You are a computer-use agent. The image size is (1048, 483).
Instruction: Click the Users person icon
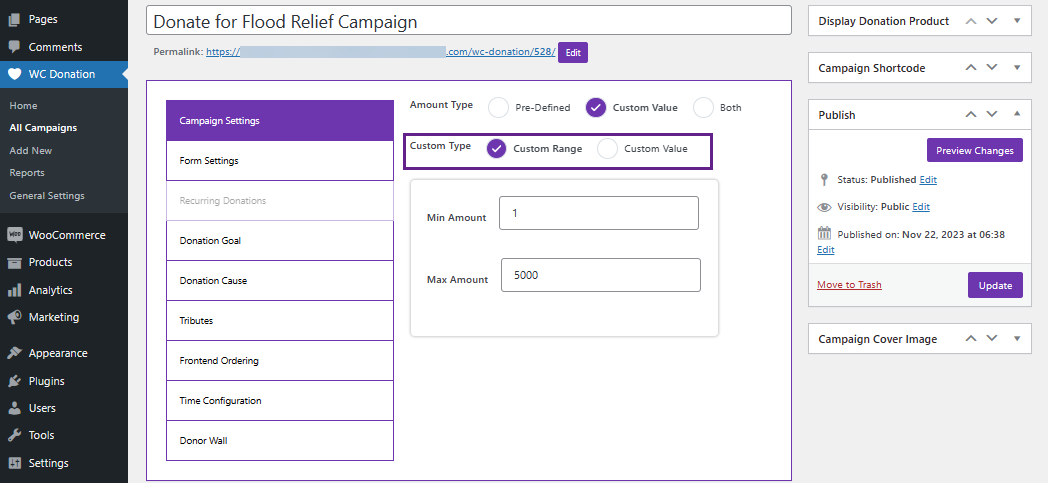coord(14,408)
